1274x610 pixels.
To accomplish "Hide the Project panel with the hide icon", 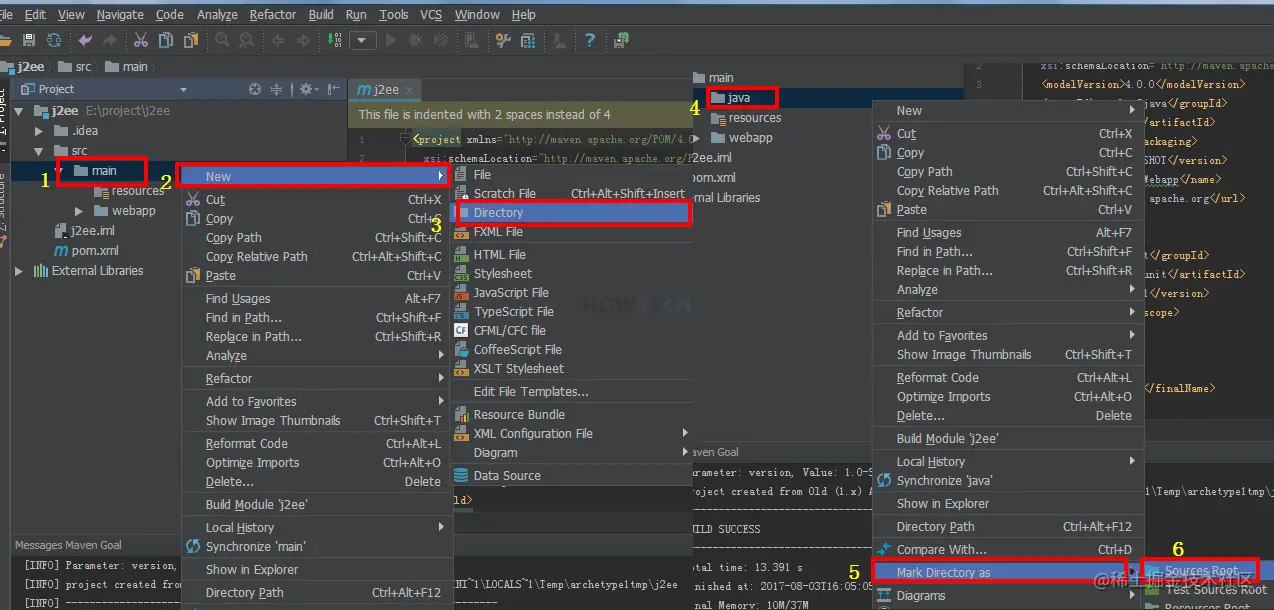I will (x=332, y=89).
